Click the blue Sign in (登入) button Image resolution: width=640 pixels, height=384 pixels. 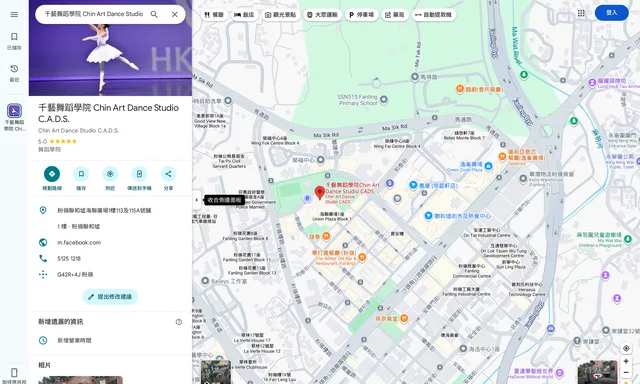pyautogui.click(x=611, y=13)
